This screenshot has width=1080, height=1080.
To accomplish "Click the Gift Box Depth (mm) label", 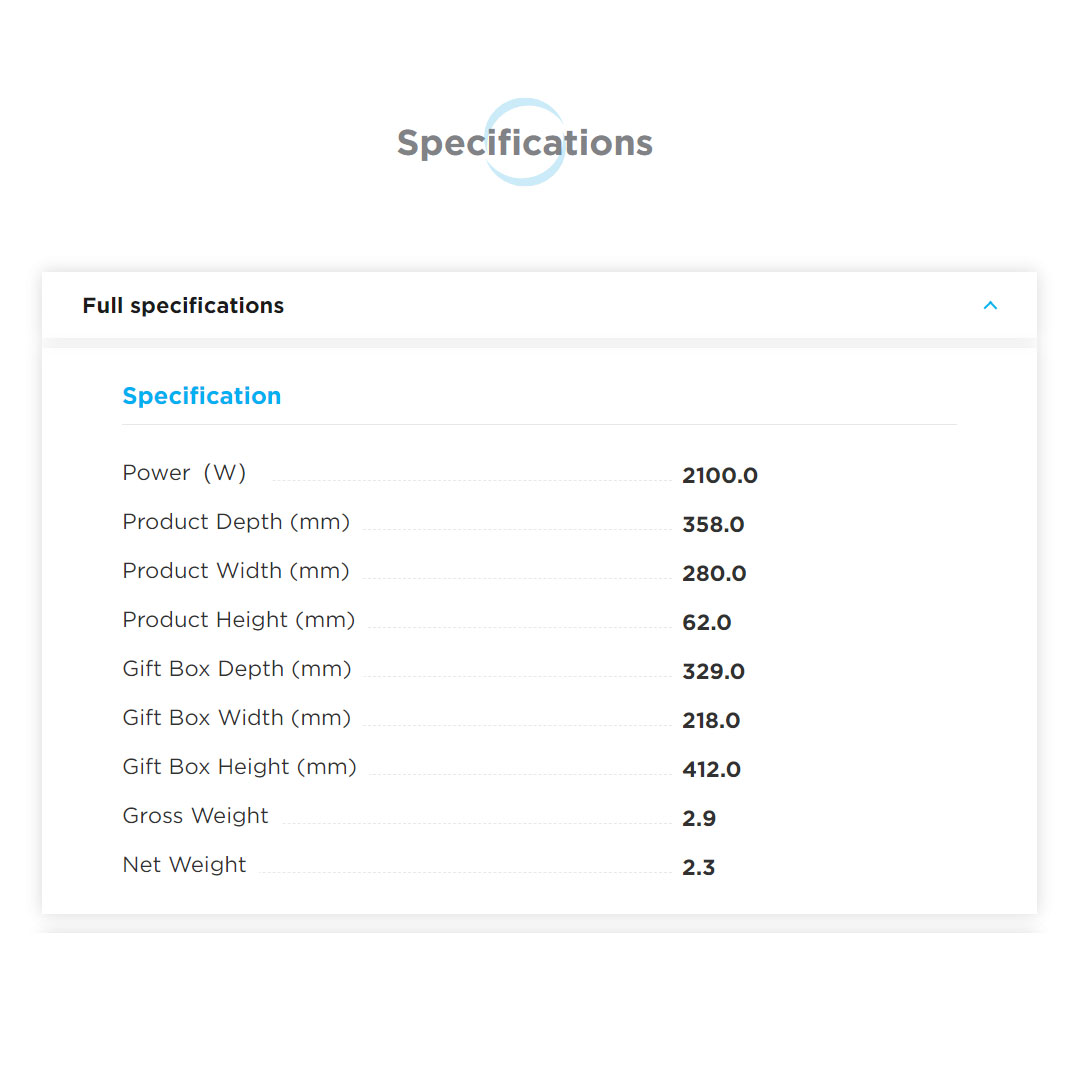I will point(237,669).
